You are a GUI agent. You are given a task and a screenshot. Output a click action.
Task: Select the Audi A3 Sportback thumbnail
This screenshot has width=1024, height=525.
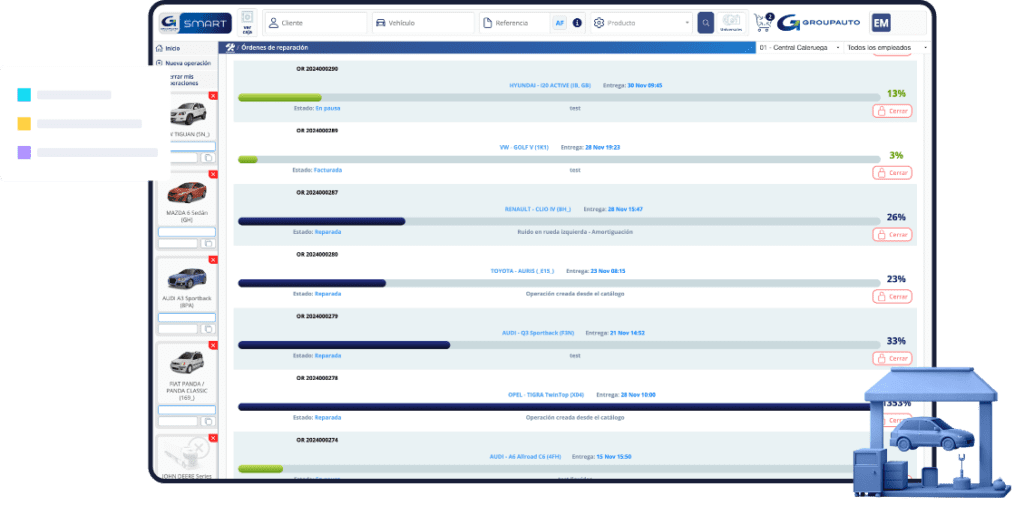187,278
